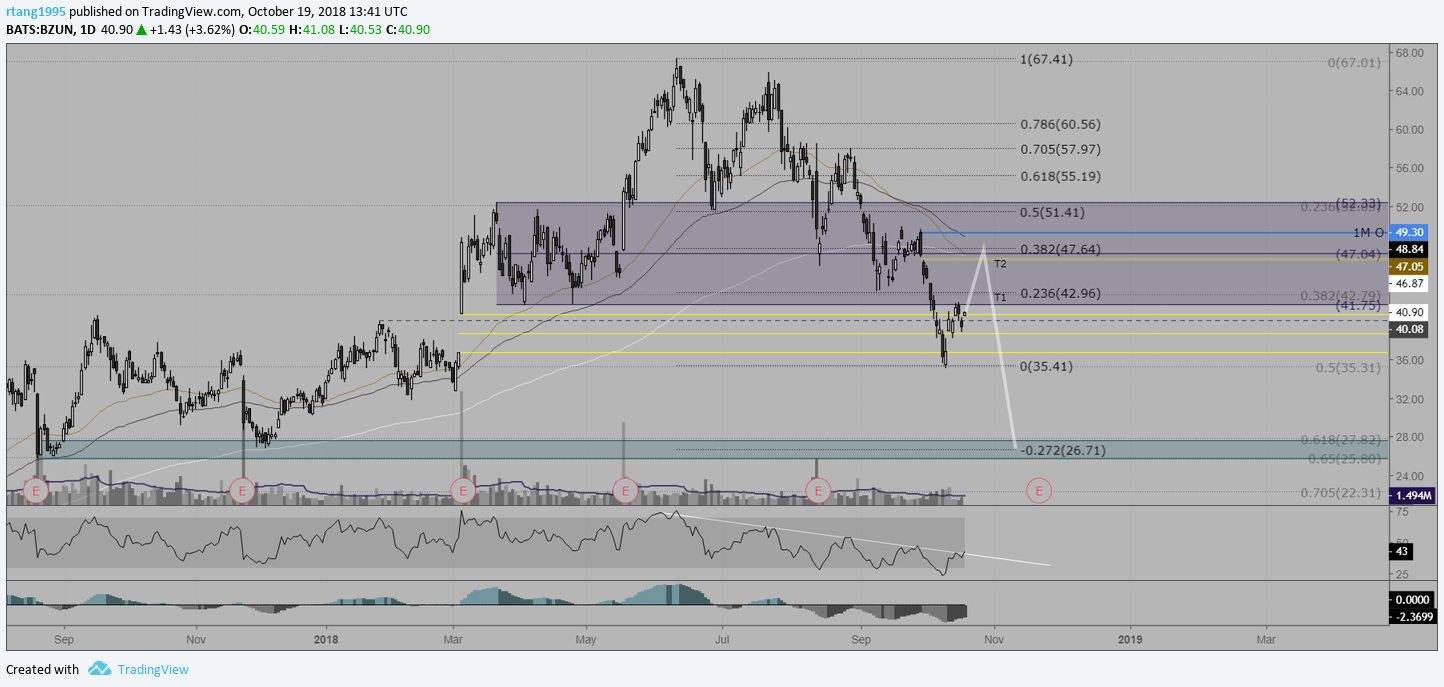Click the 0.236(42.96) Fibonacci label
The height and width of the screenshot is (687, 1444).
click(1060, 294)
